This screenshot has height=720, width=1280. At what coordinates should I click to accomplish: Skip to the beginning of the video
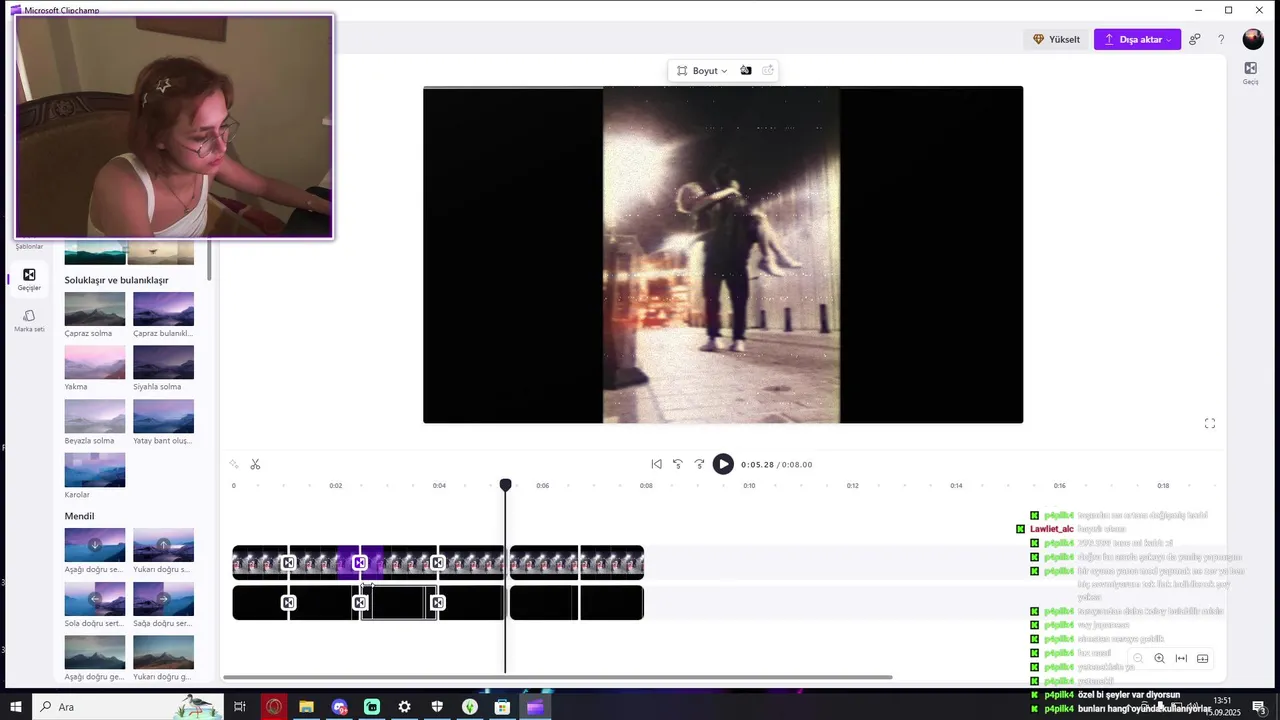[656, 464]
